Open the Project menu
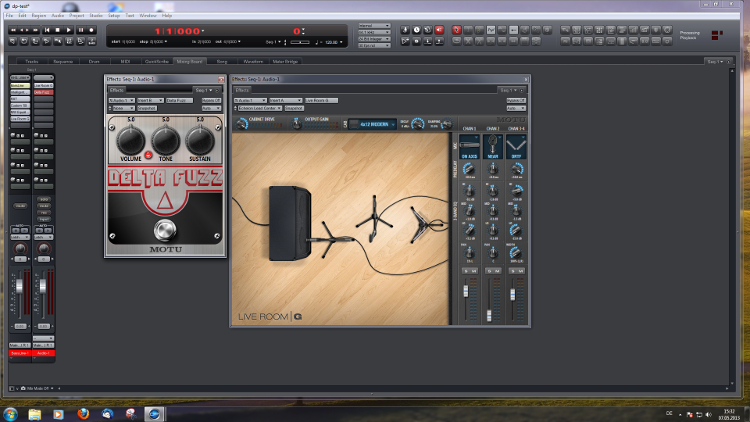The height and width of the screenshot is (422, 750). [77, 15]
